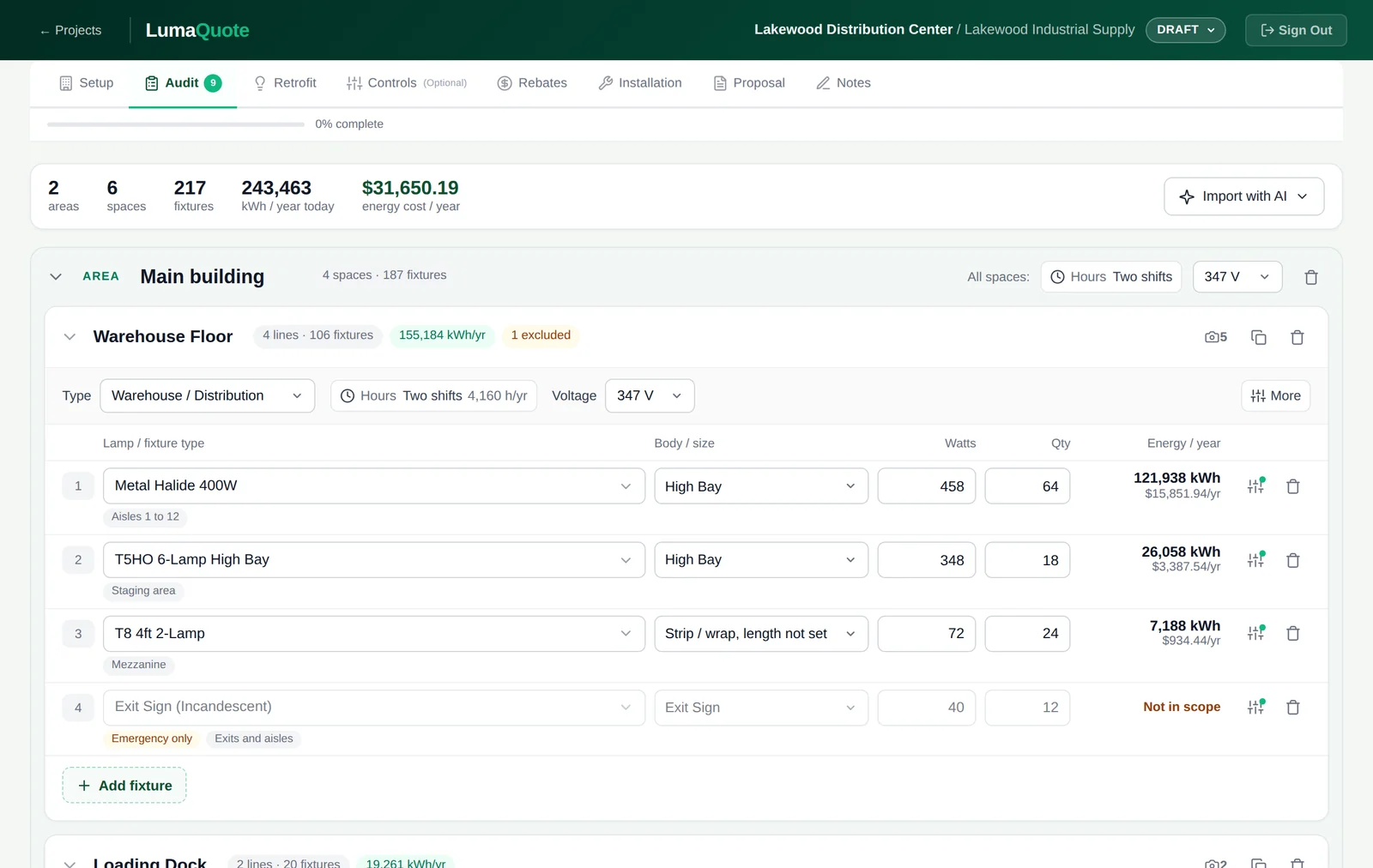The height and width of the screenshot is (868, 1373).
Task: Delete the Exit Sign (Incandescent) row
Action: [x=1293, y=707]
